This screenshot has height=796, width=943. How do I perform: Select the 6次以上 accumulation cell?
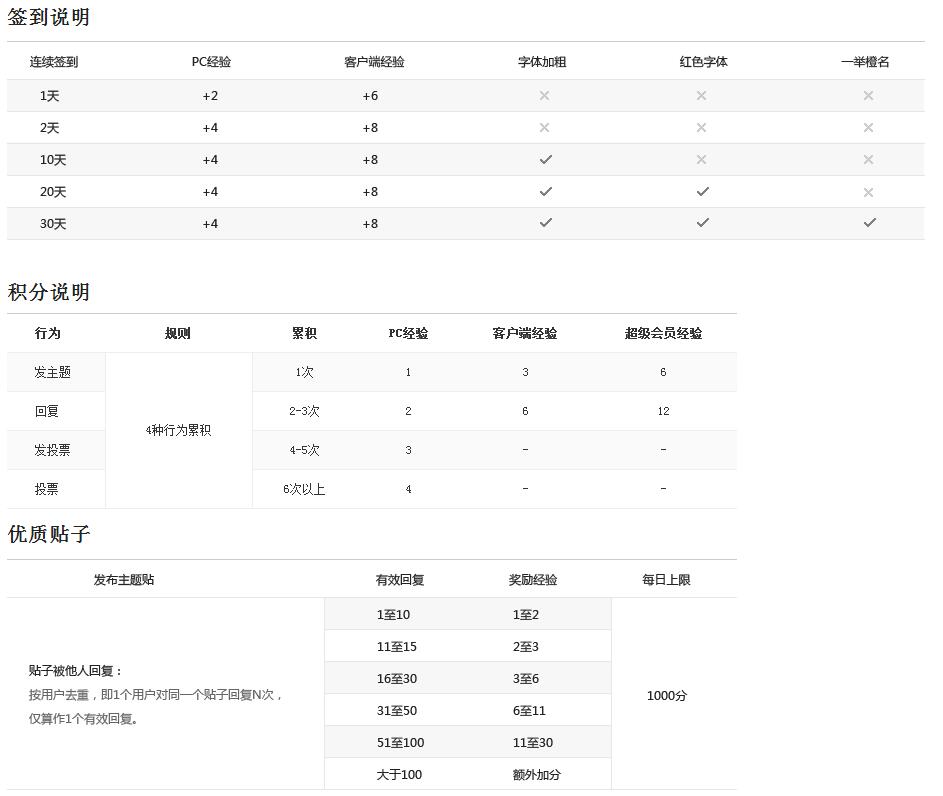click(304, 490)
